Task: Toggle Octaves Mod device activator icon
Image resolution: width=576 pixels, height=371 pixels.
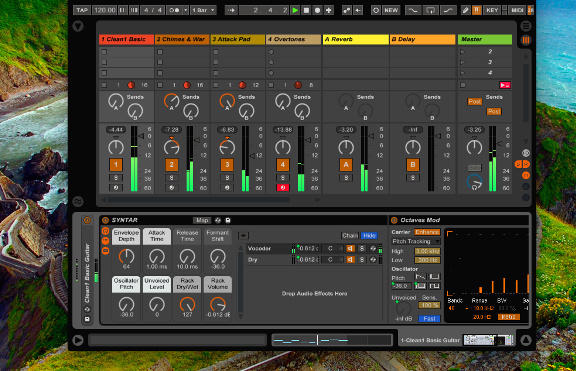Action: tap(394, 220)
